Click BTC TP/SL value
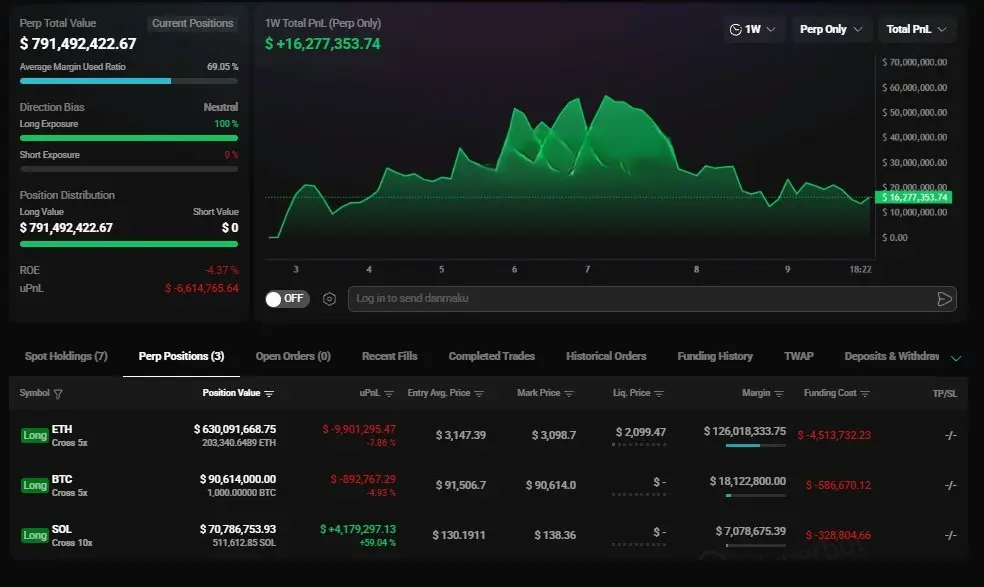984x587 pixels. pyautogui.click(x=950, y=485)
